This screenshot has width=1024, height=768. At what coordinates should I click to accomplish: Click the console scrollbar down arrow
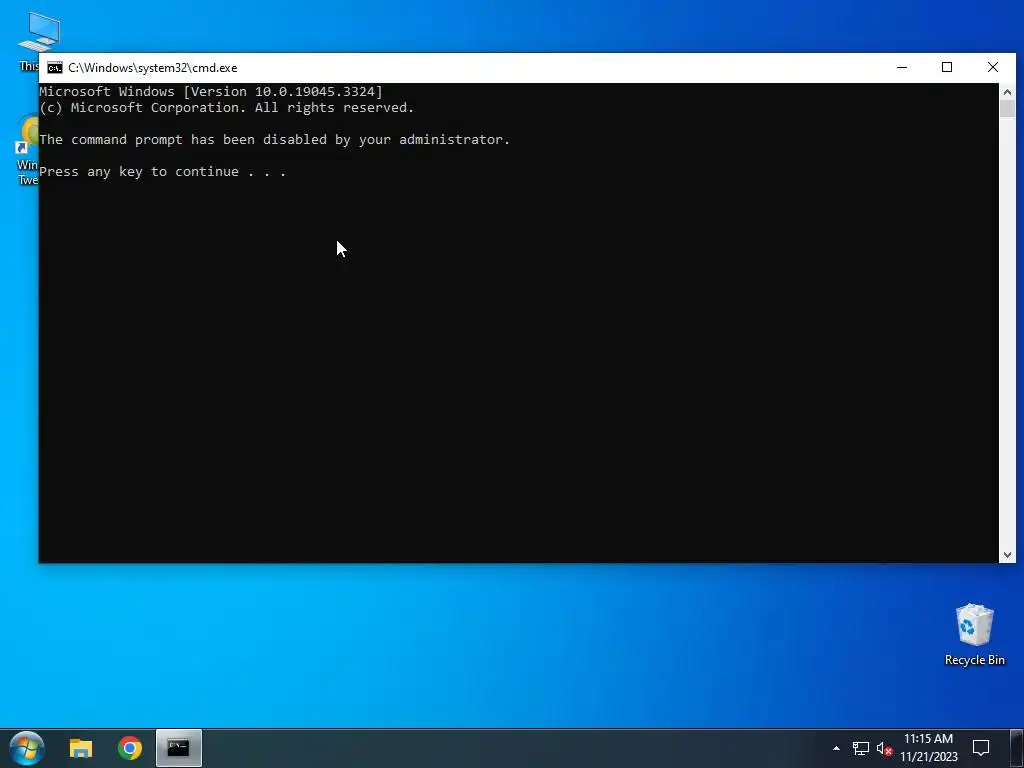click(1007, 555)
